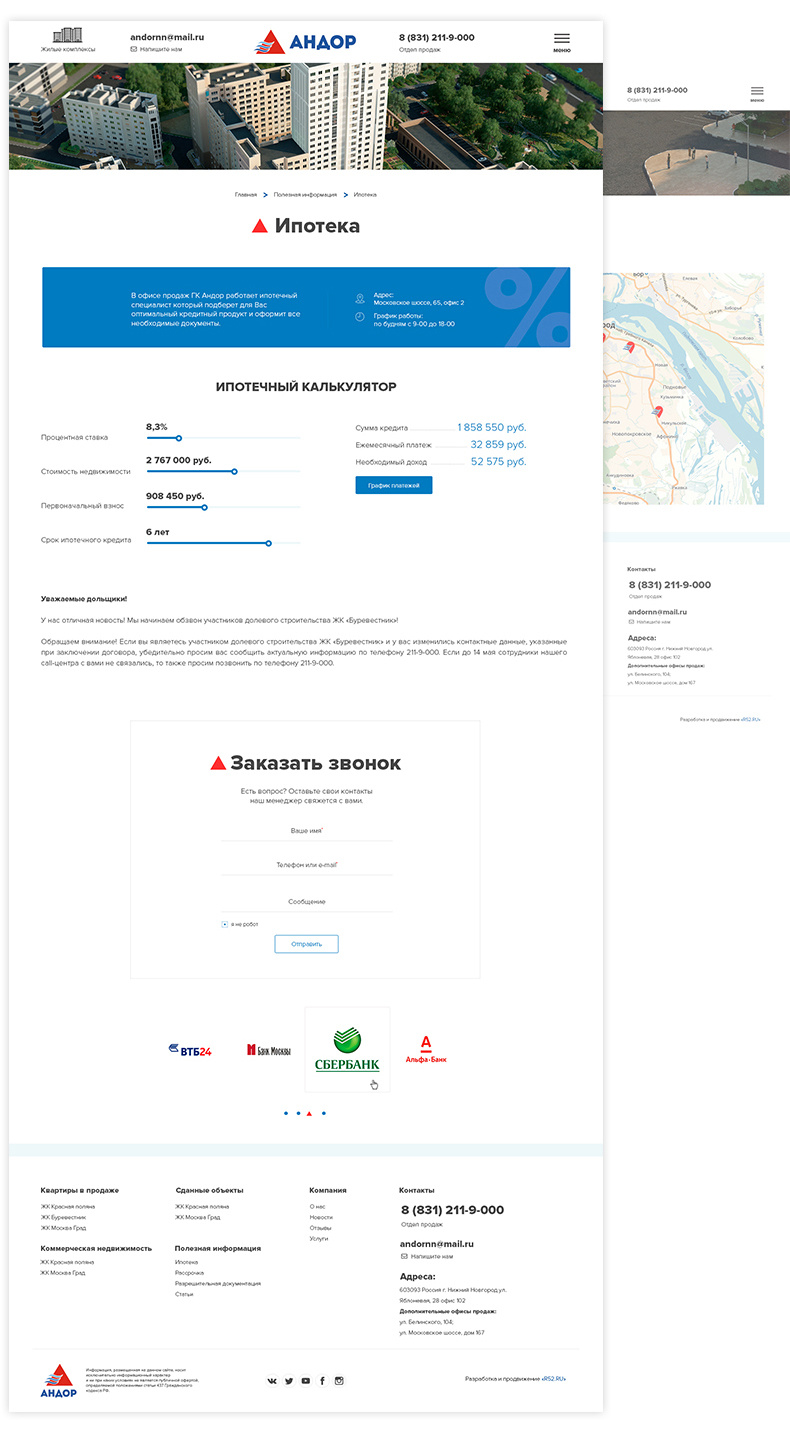Click Главная in the breadcrumbs

pyautogui.click(x=246, y=194)
